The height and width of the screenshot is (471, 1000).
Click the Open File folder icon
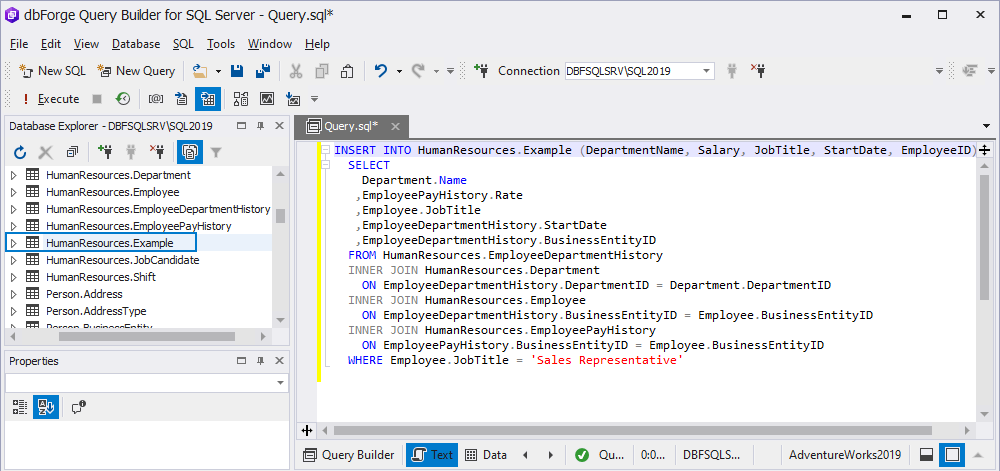[201, 71]
